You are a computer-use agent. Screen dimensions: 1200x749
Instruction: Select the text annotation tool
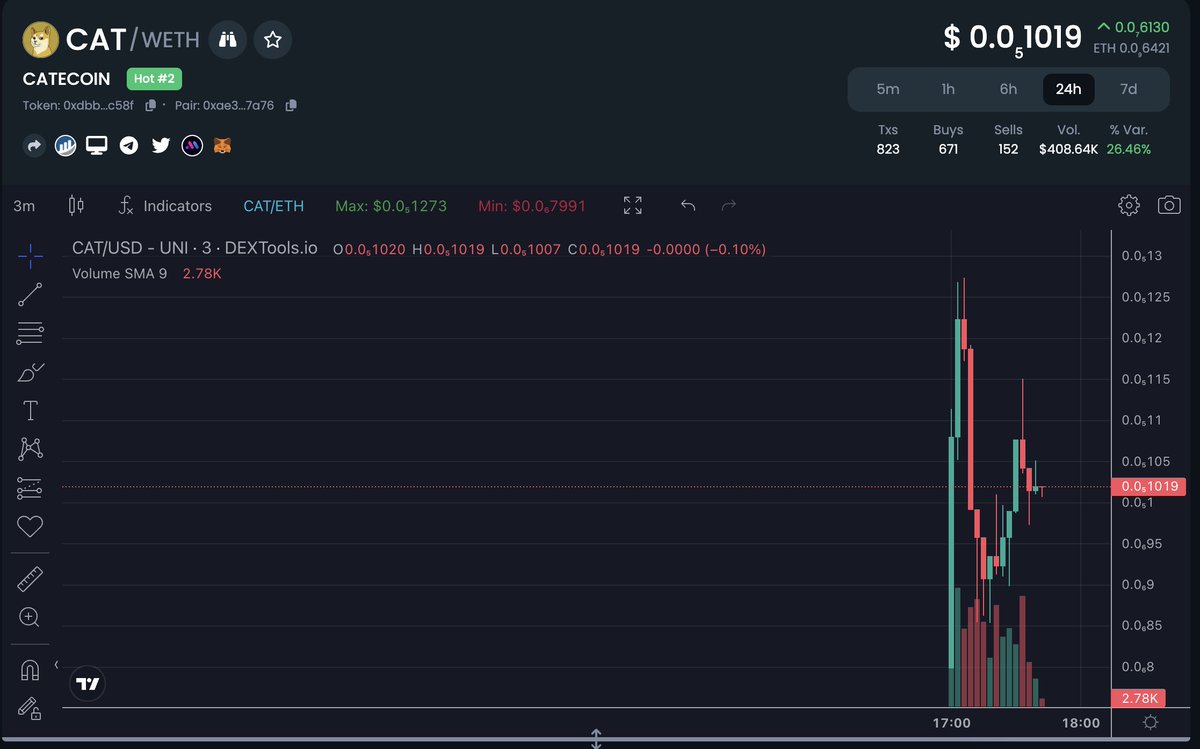[x=30, y=411]
